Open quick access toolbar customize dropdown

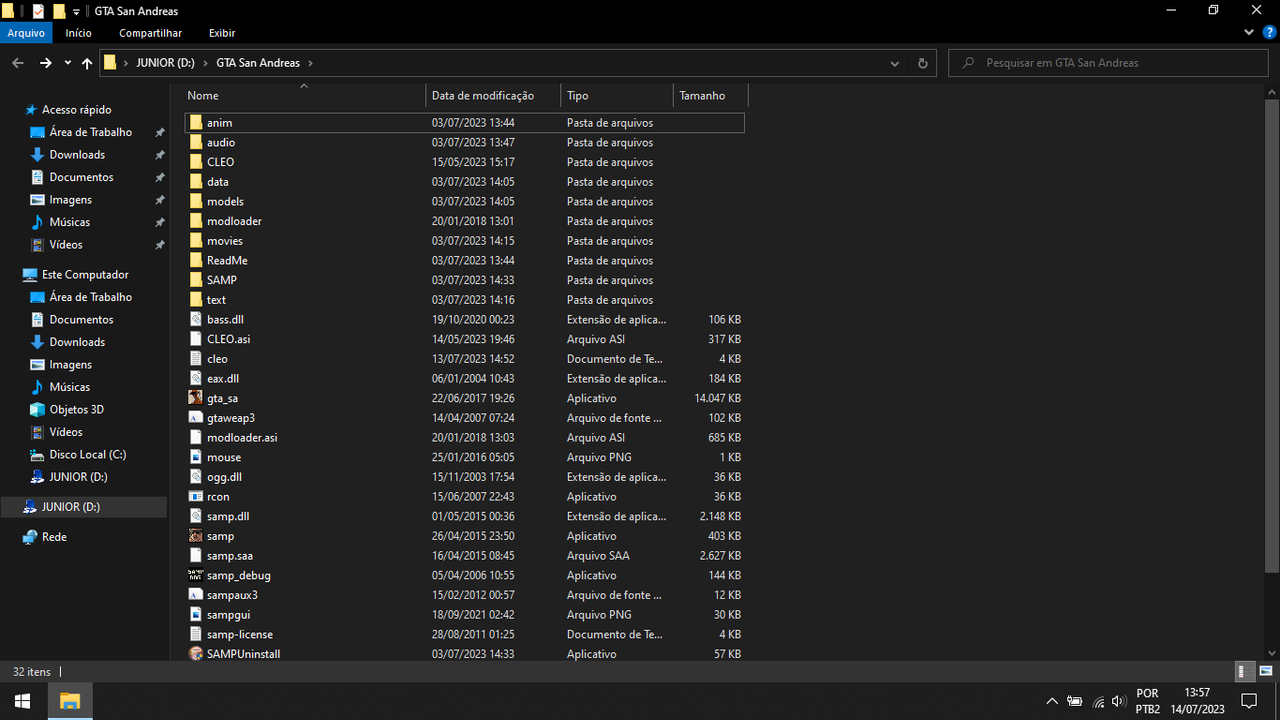point(77,11)
